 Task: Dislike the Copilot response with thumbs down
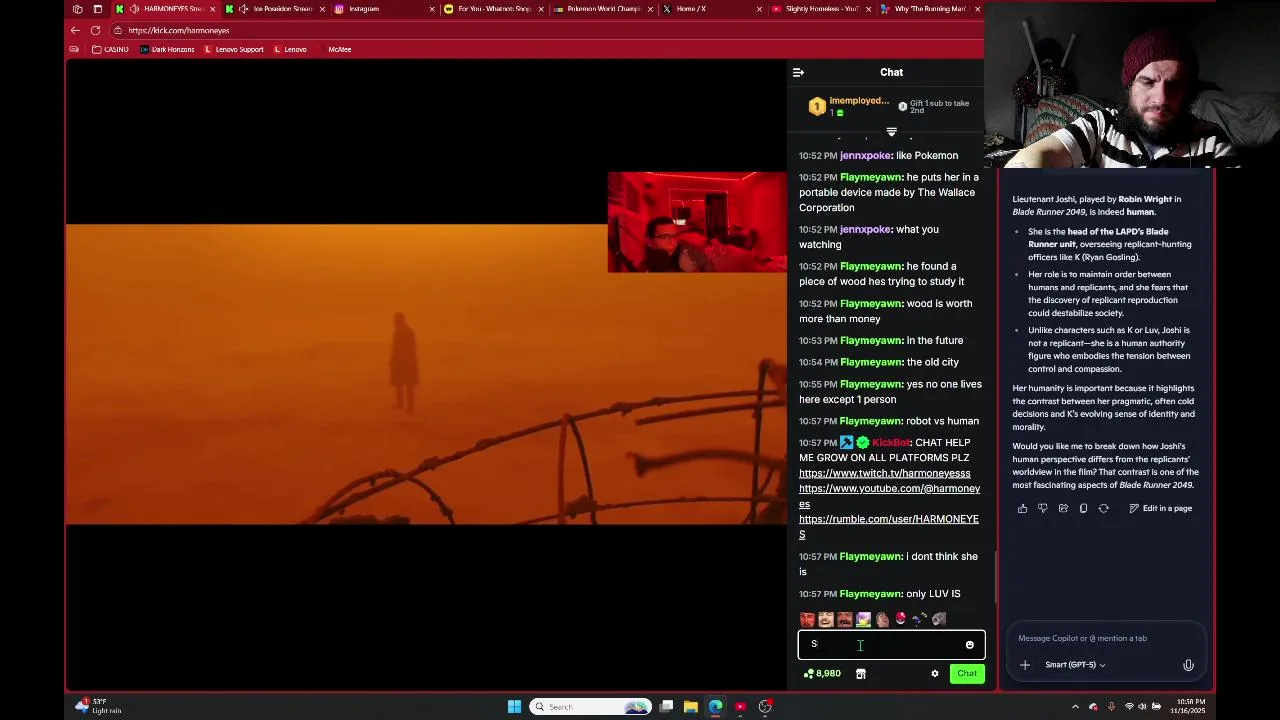click(1042, 509)
